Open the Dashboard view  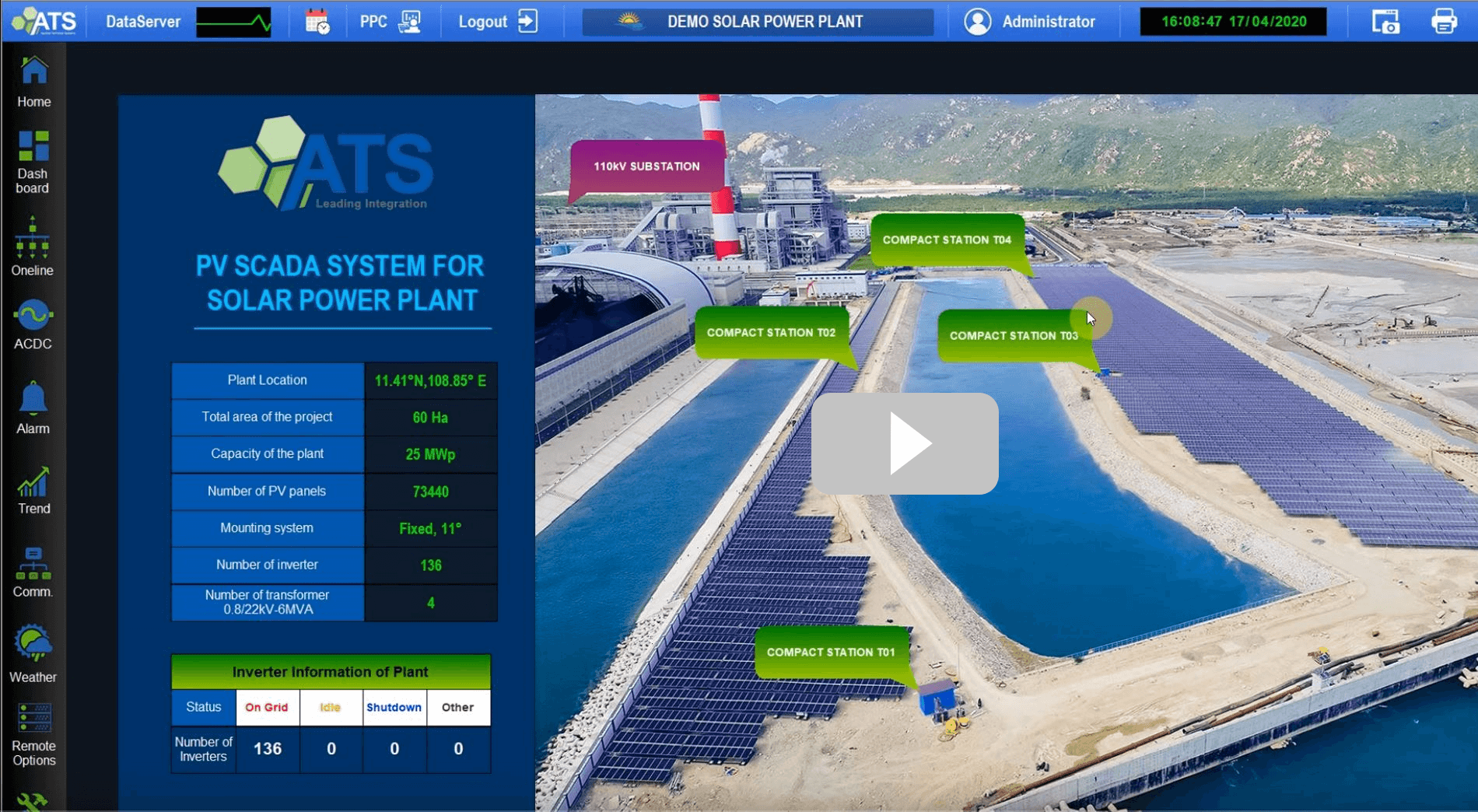33,161
